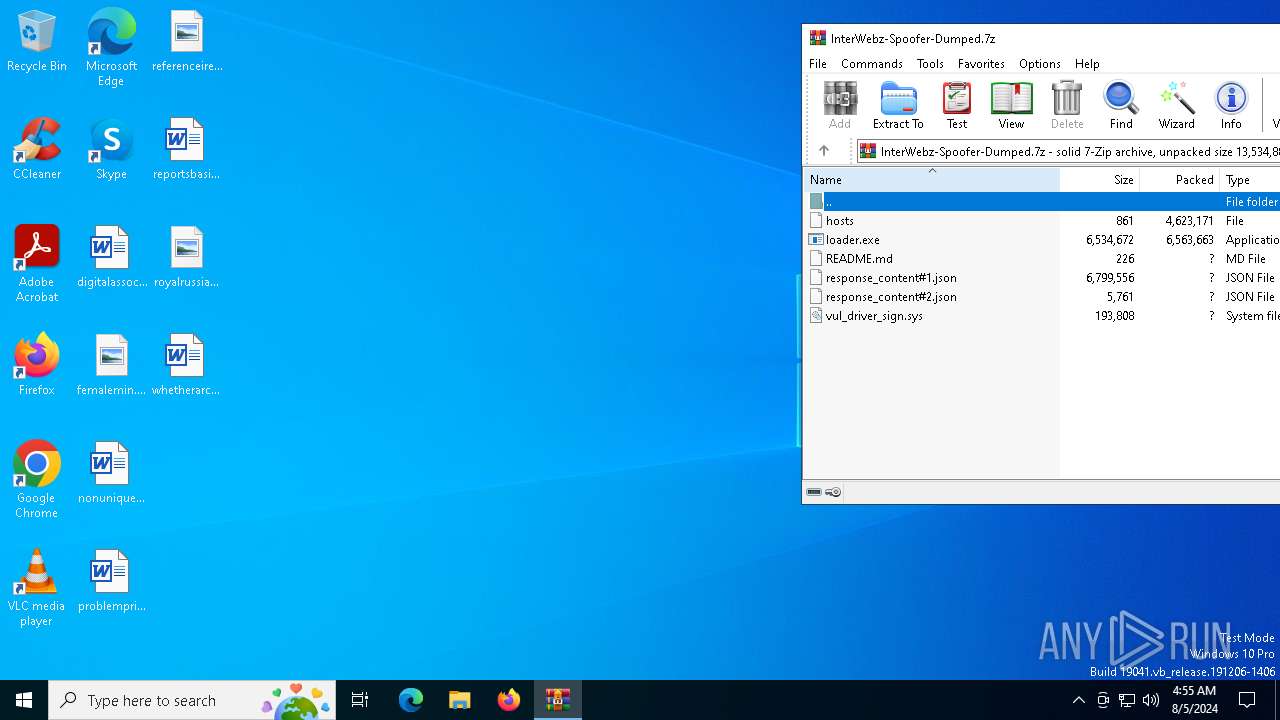This screenshot has width=1280, height=720.
Task: Open the notification center icon
Action: pyautogui.click(x=1248, y=700)
